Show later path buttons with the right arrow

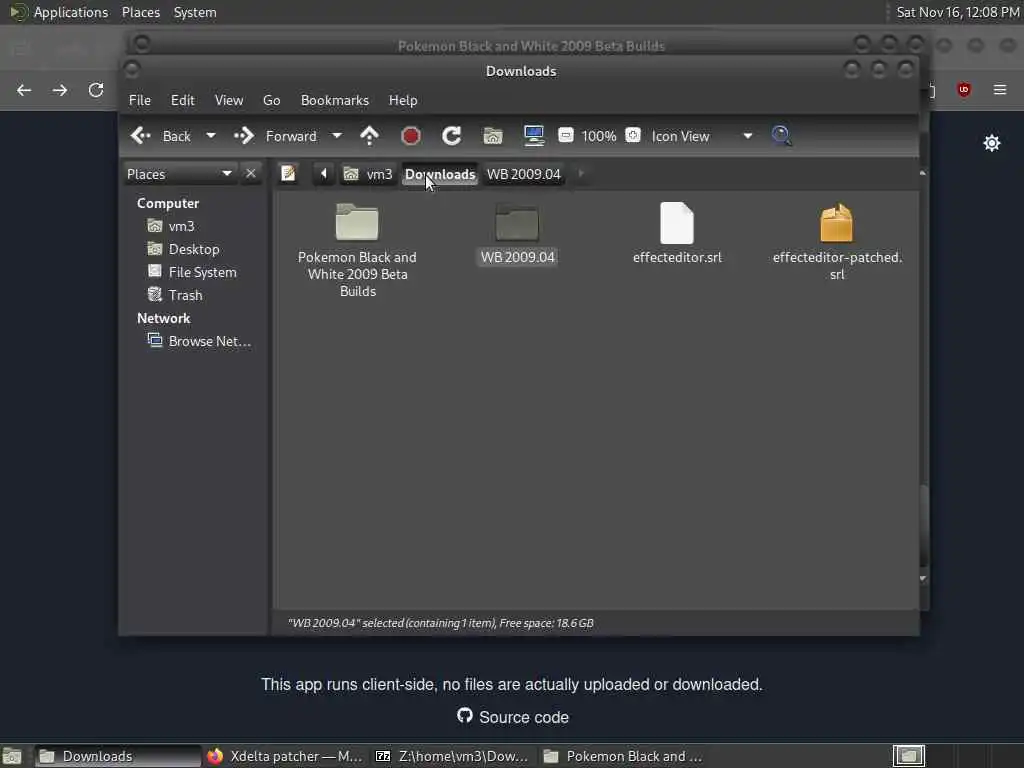tap(581, 174)
